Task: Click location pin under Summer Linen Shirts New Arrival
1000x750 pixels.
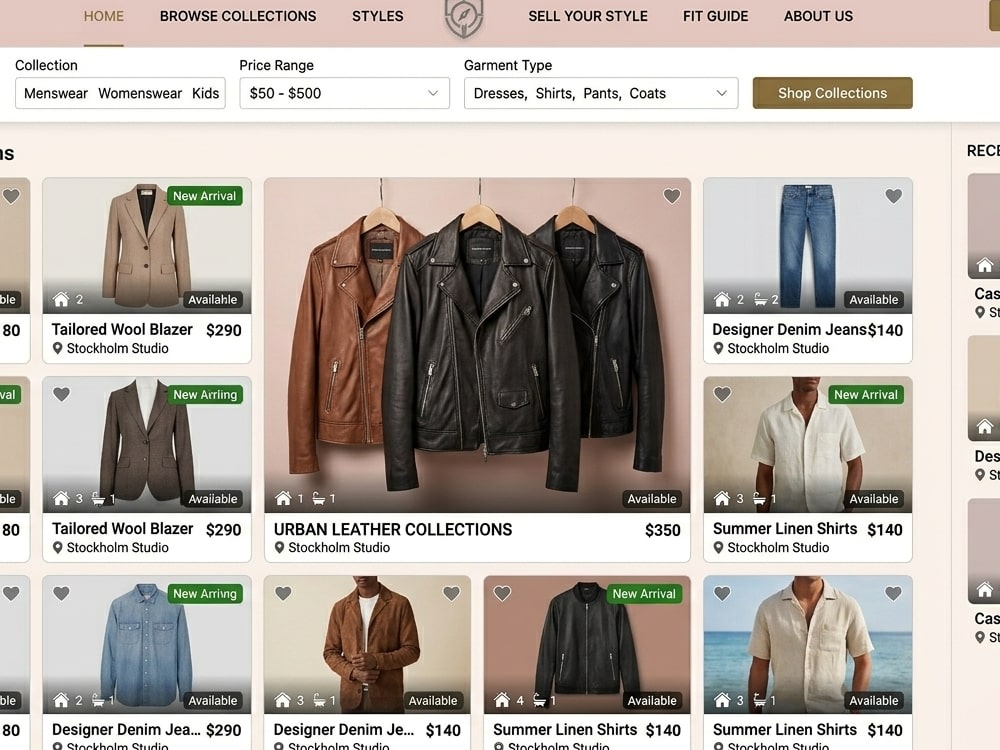Action: click(x=718, y=548)
